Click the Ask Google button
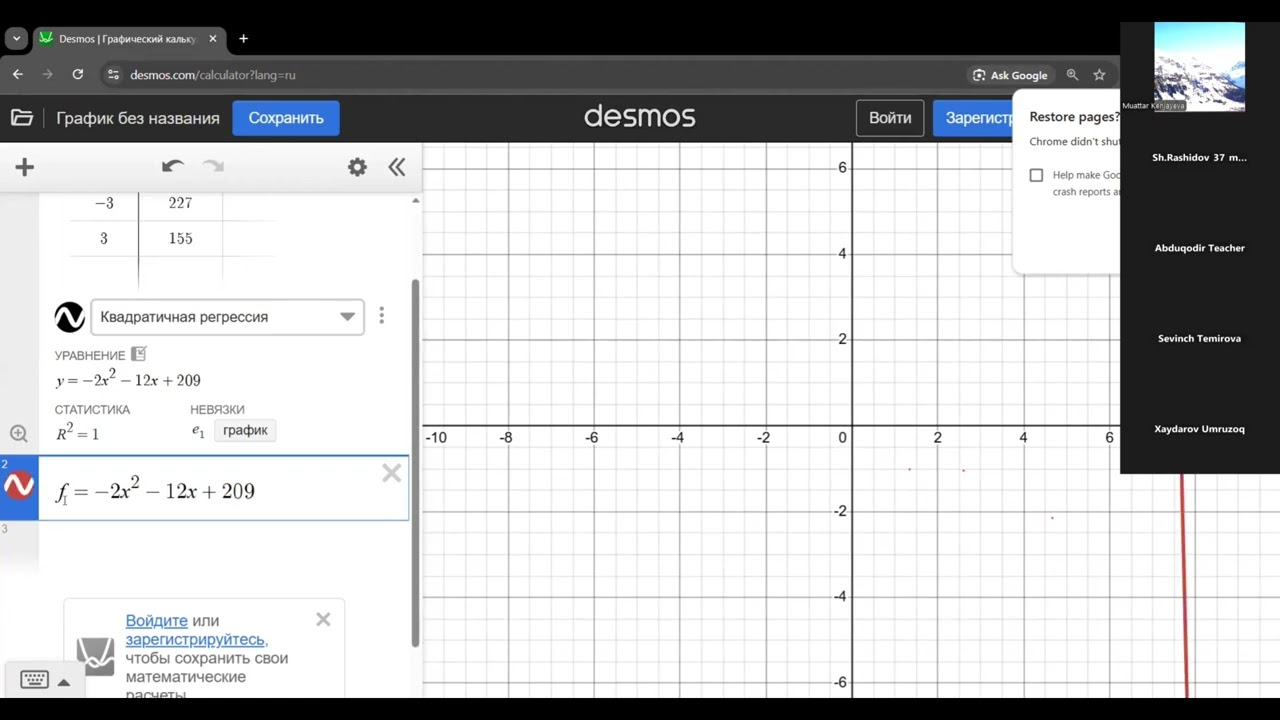 pos(1010,75)
